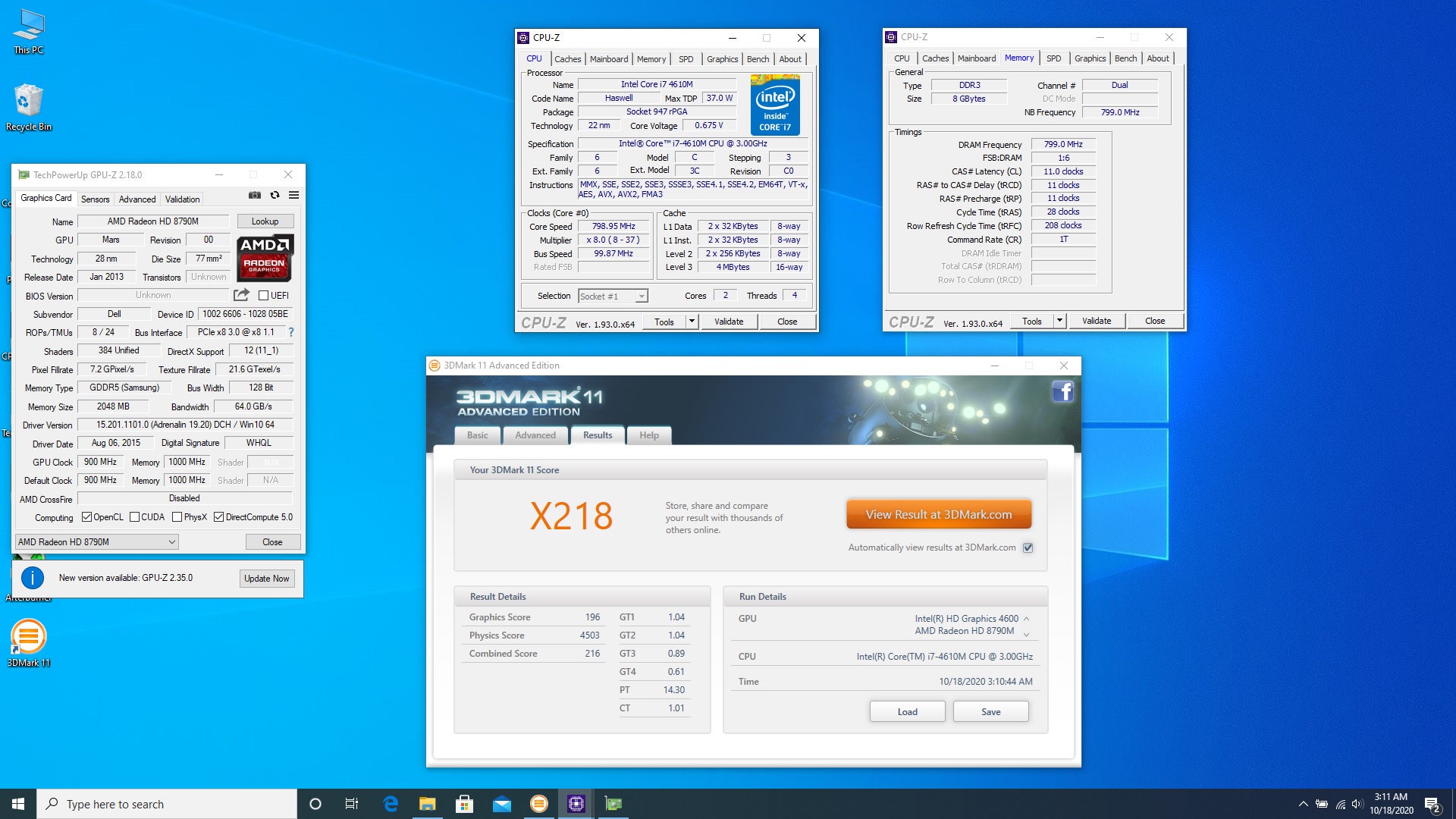Launch Microsoft Edge from the taskbar
The image size is (1456, 819).
pyautogui.click(x=391, y=804)
